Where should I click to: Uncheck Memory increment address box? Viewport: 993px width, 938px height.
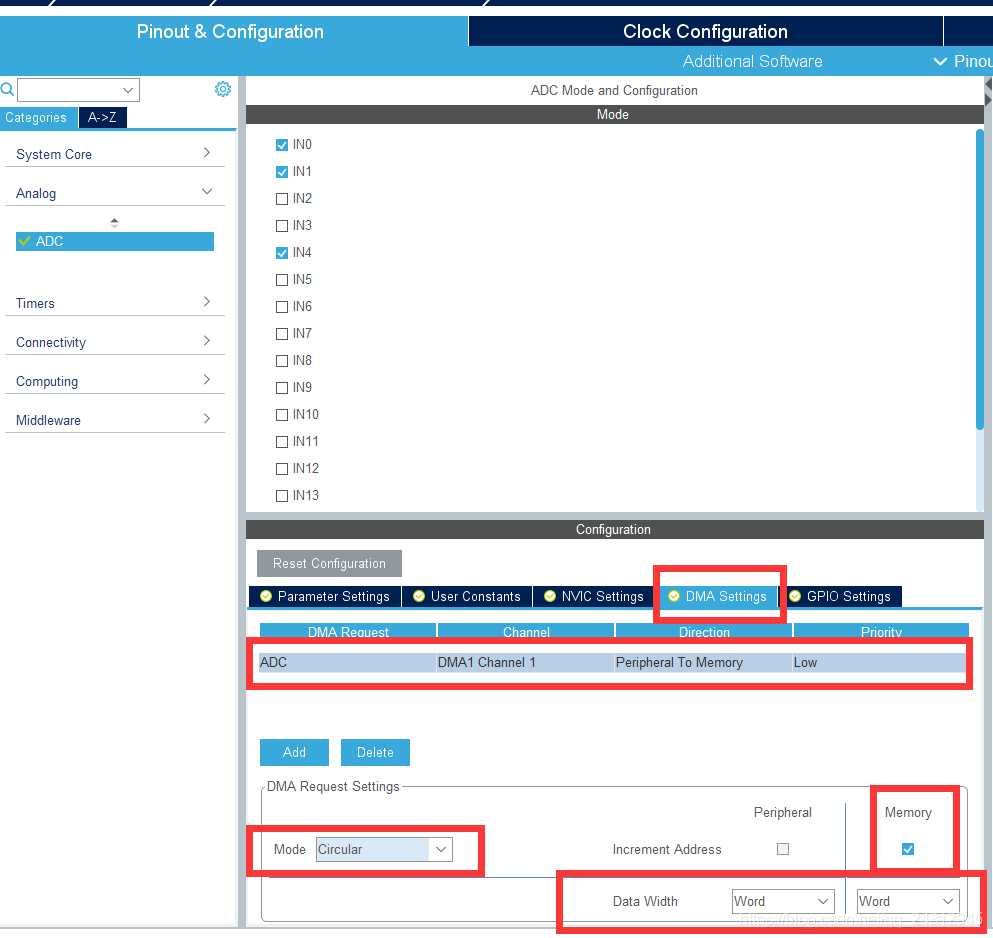click(x=908, y=849)
